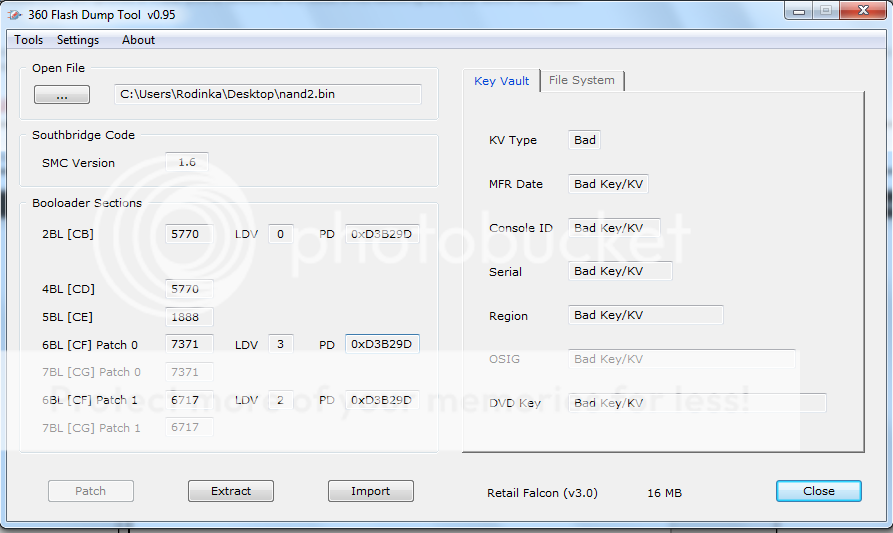
Task: Open the Settings menu
Action: (78, 40)
